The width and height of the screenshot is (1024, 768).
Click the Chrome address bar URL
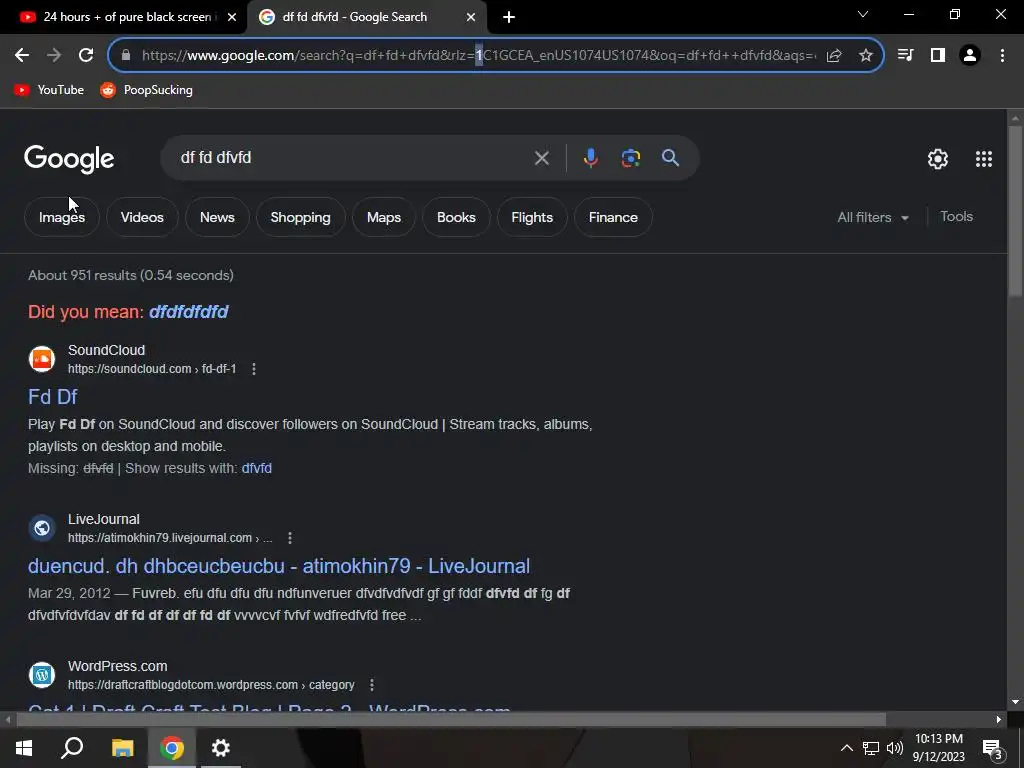[478, 56]
